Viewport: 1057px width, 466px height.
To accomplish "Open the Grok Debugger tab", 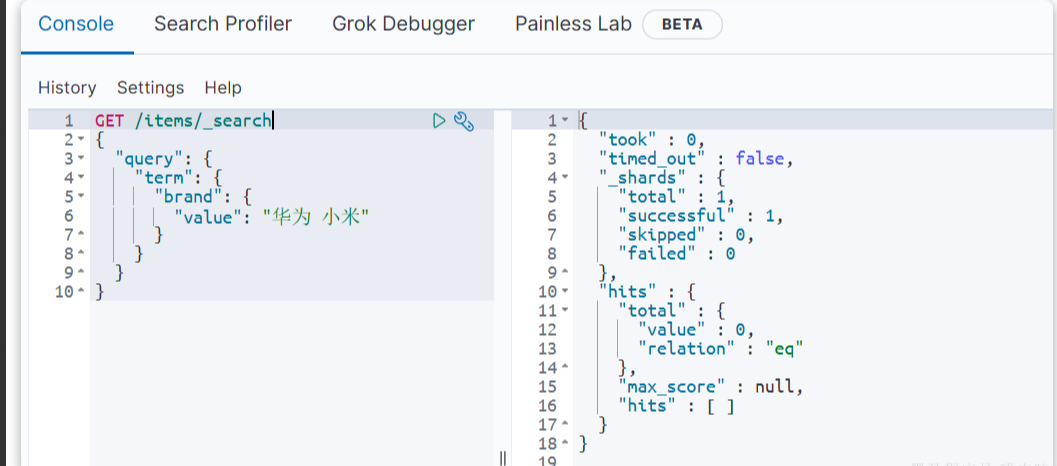I will pyautogui.click(x=403, y=24).
